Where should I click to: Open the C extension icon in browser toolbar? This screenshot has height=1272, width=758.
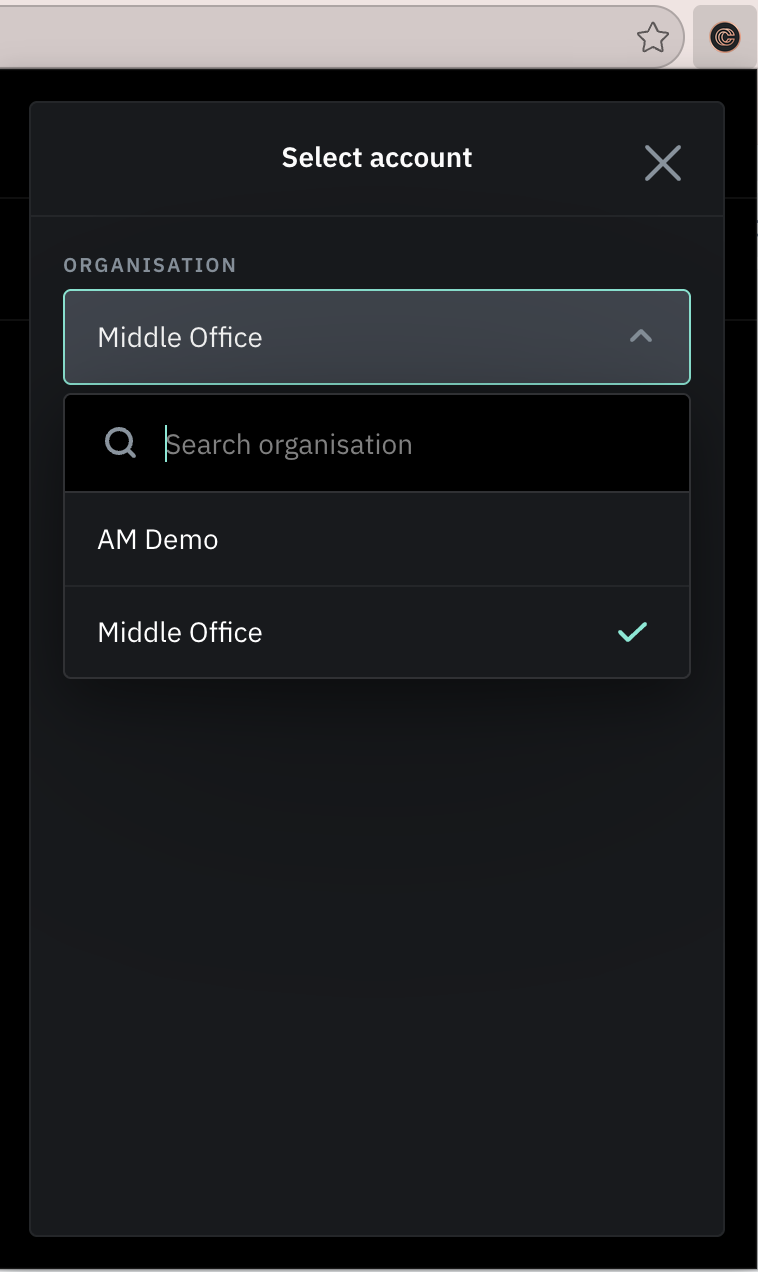click(724, 38)
